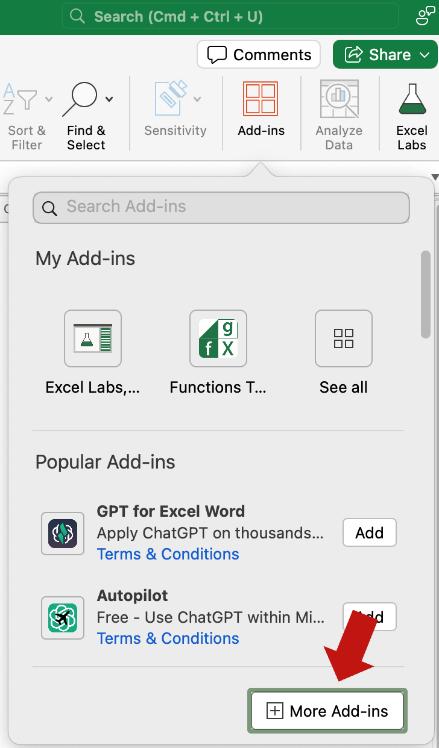Open Analyze Data tool
The height and width of the screenshot is (748, 439).
339,99
